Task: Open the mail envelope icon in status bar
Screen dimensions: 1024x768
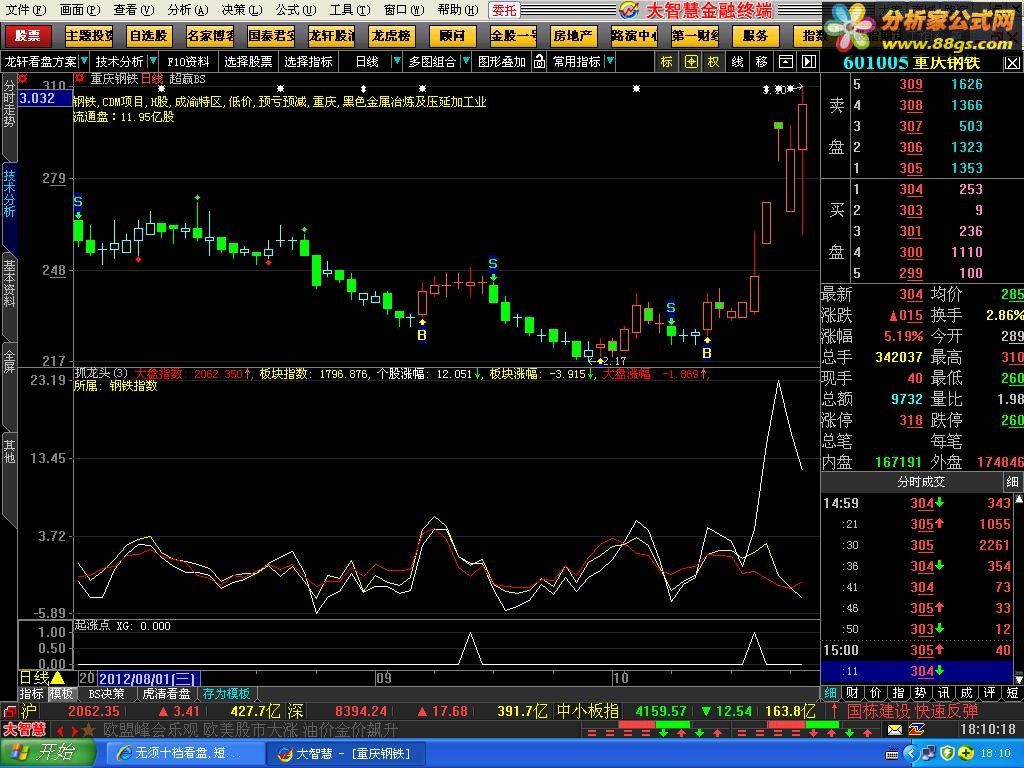Action: pyautogui.click(x=895, y=730)
